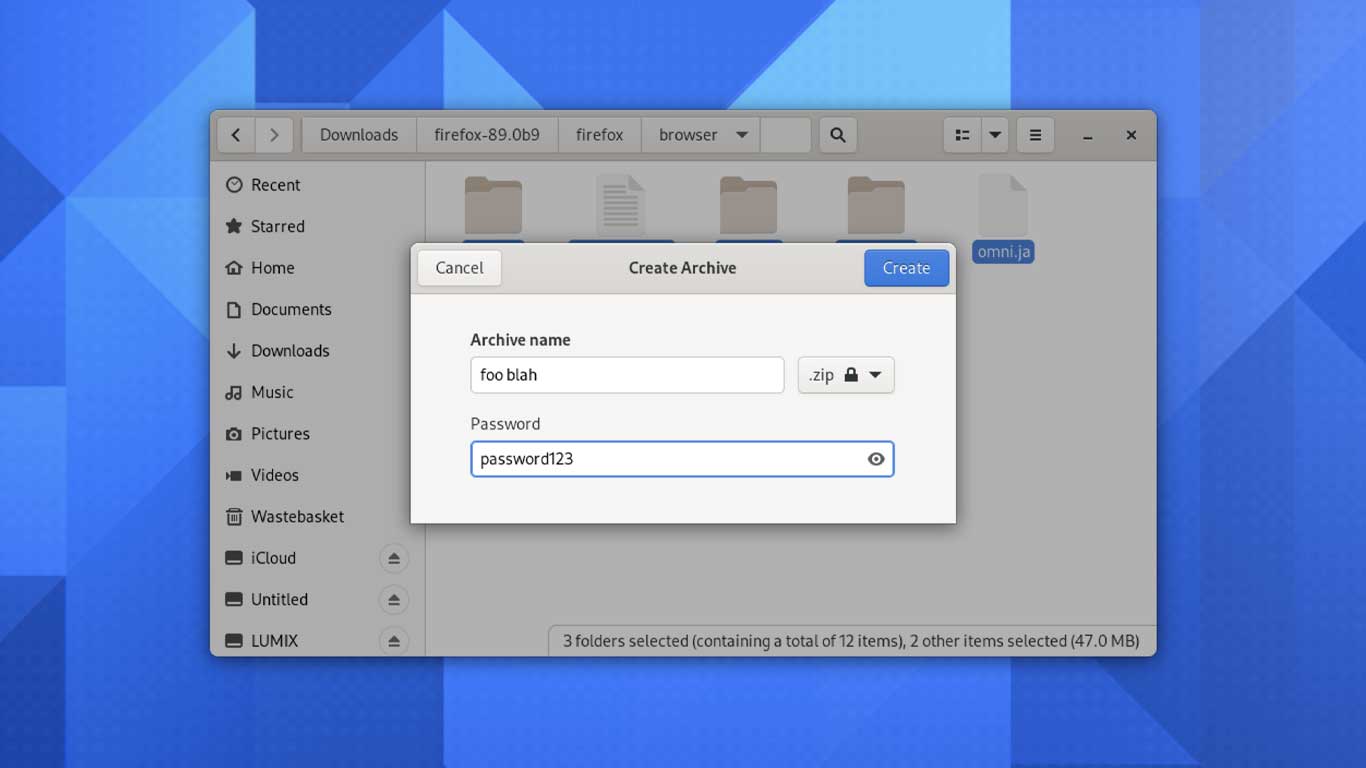The image size is (1366, 768).
Task: Open browser path dropdown arrow
Action: (x=742, y=135)
